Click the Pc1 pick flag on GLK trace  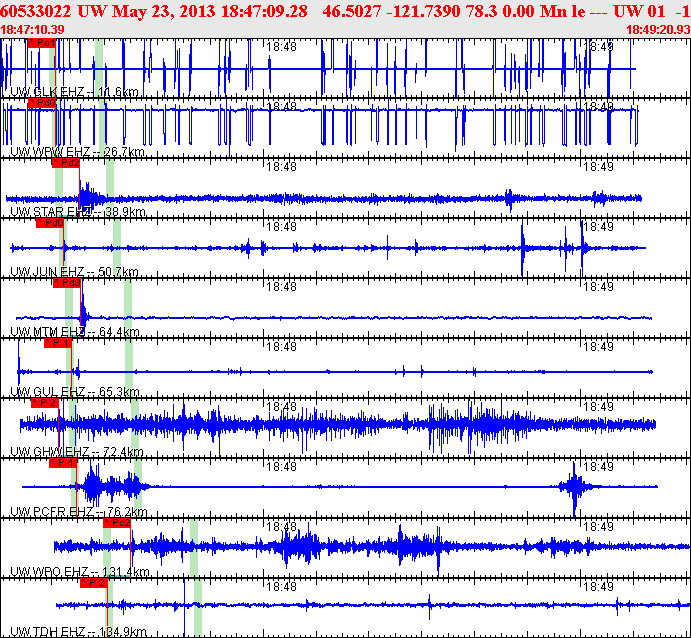tap(41, 43)
